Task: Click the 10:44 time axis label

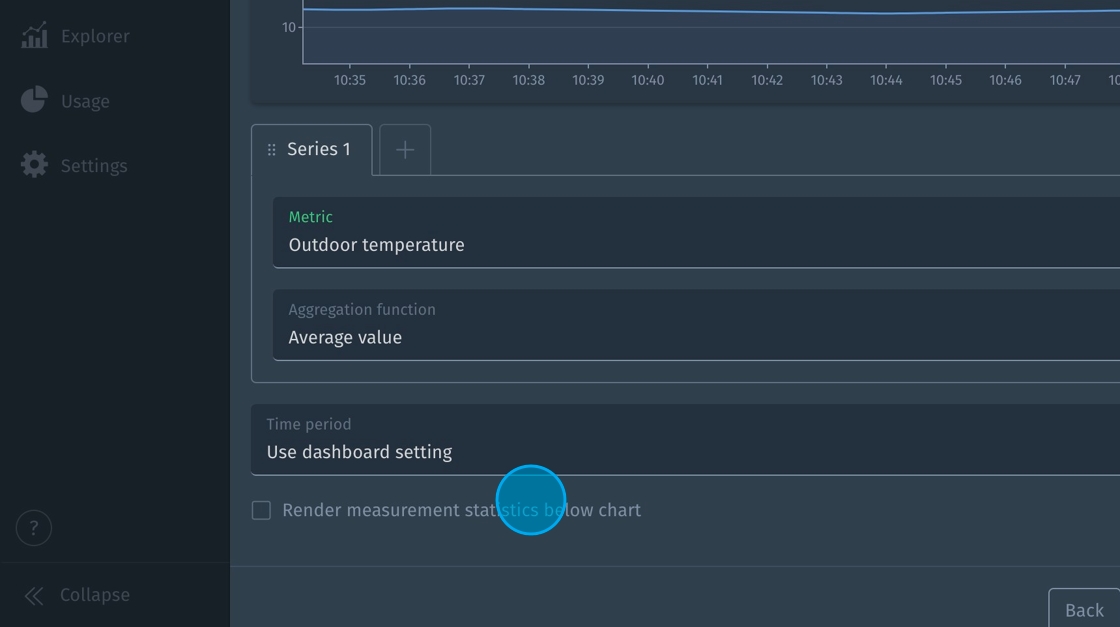Action: coord(886,80)
